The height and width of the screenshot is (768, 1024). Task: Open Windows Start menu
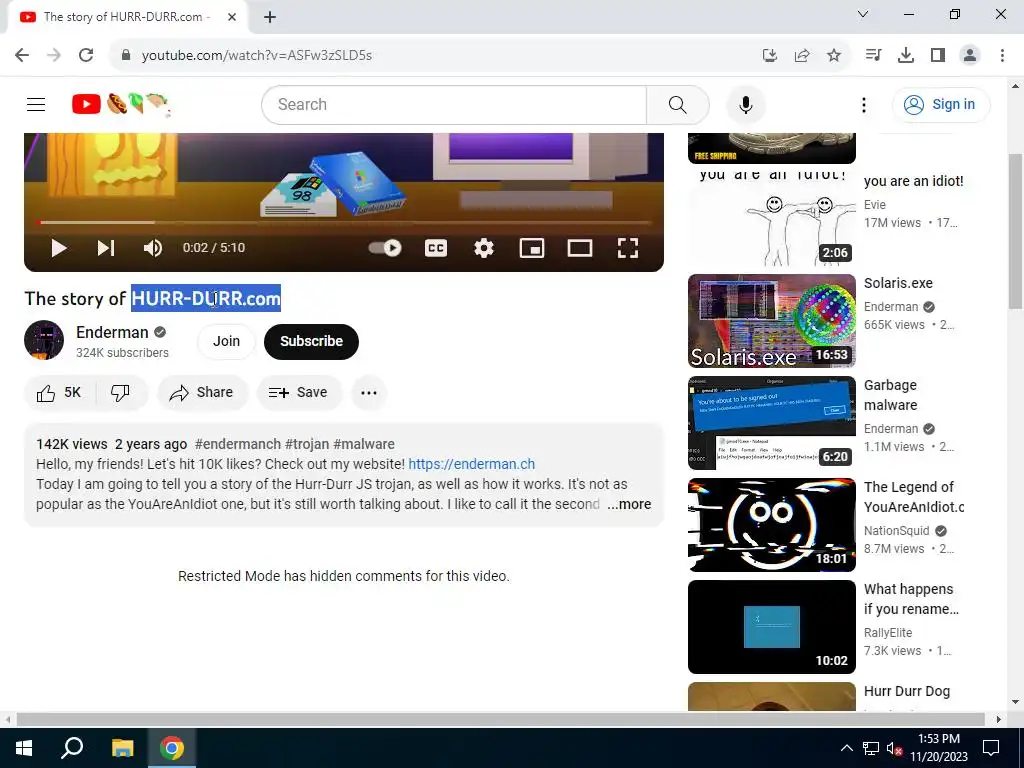coord(24,748)
